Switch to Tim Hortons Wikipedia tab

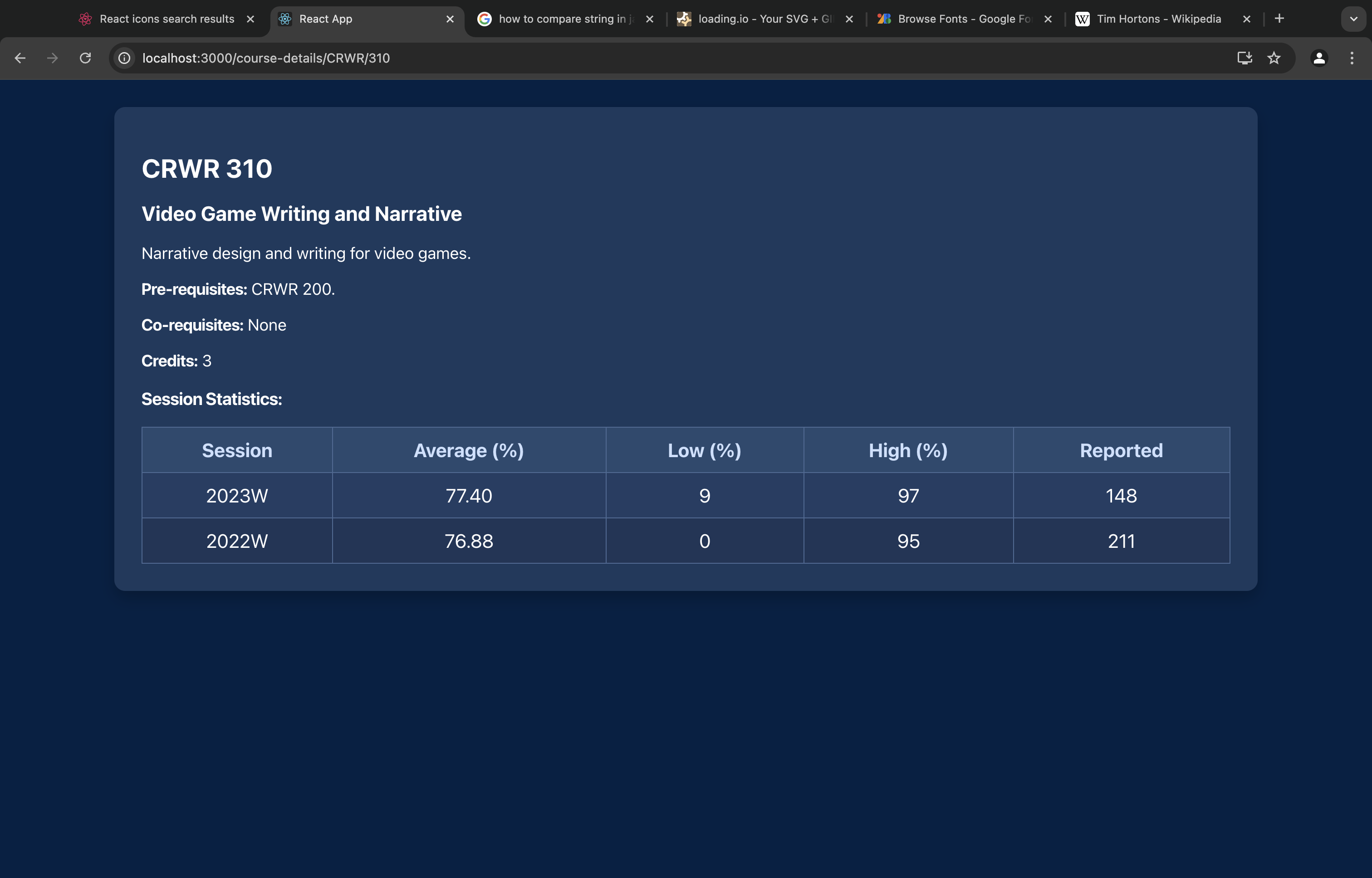[1158, 19]
